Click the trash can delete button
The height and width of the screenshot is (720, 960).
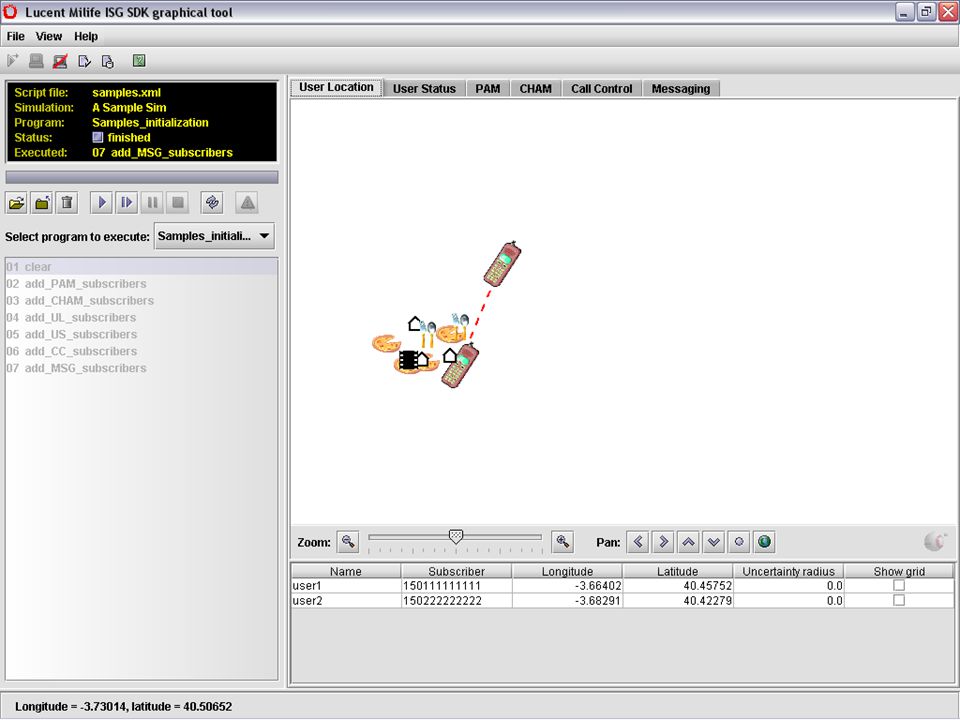coord(67,203)
